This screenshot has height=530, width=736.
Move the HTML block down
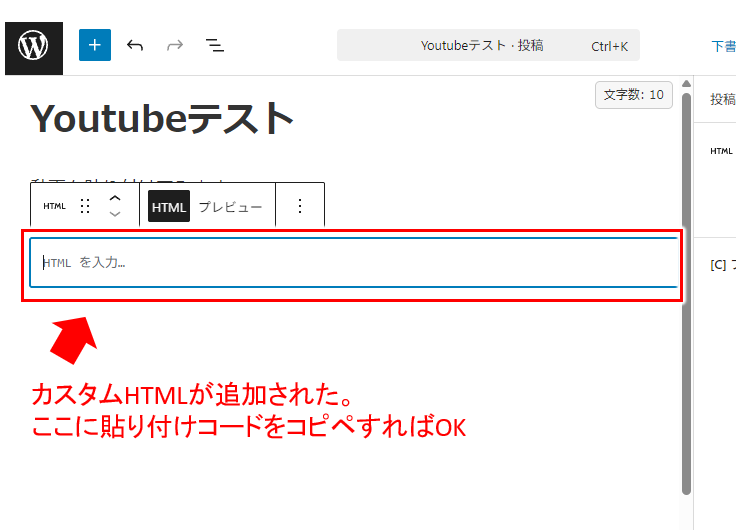coord(115,214)
